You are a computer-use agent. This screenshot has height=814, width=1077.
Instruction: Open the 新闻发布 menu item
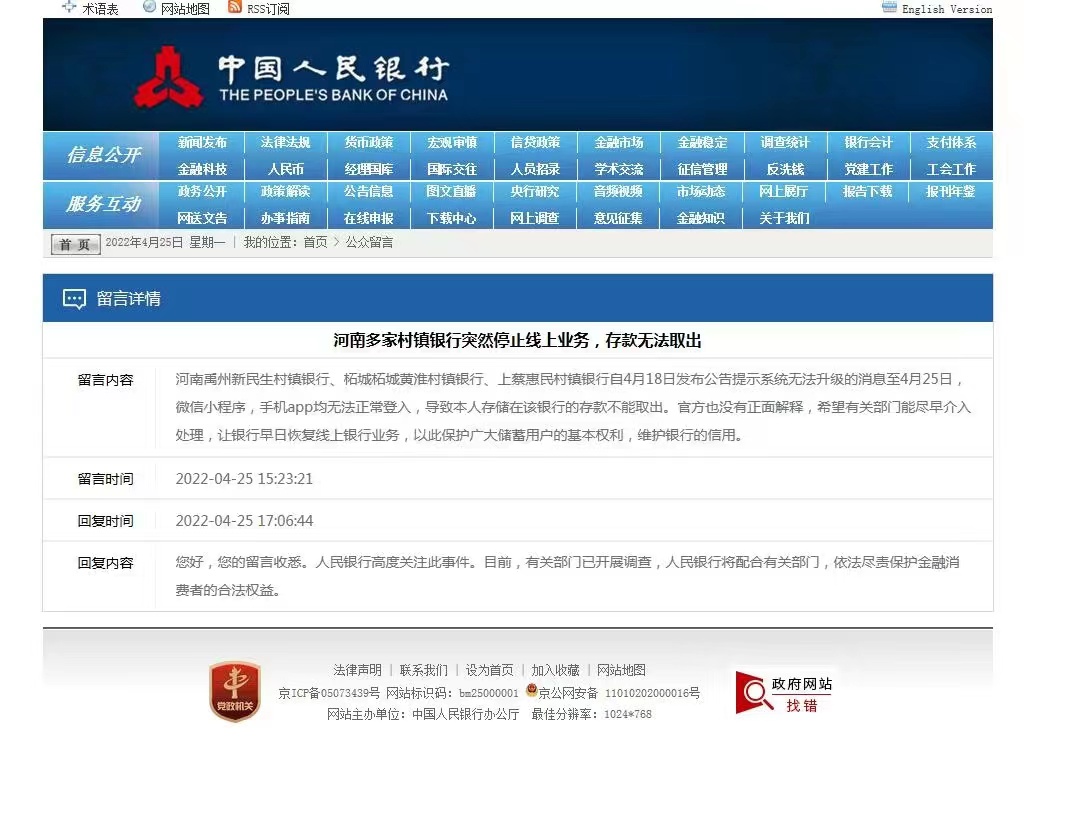202,143
